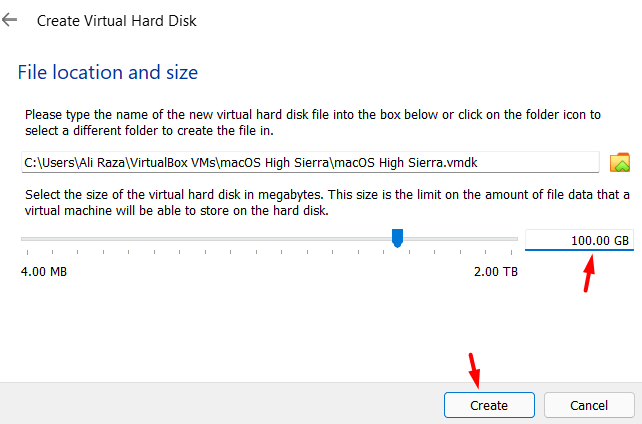642x424 pixels.
Task: Open the folder browse icon
Action: [620, 162]
